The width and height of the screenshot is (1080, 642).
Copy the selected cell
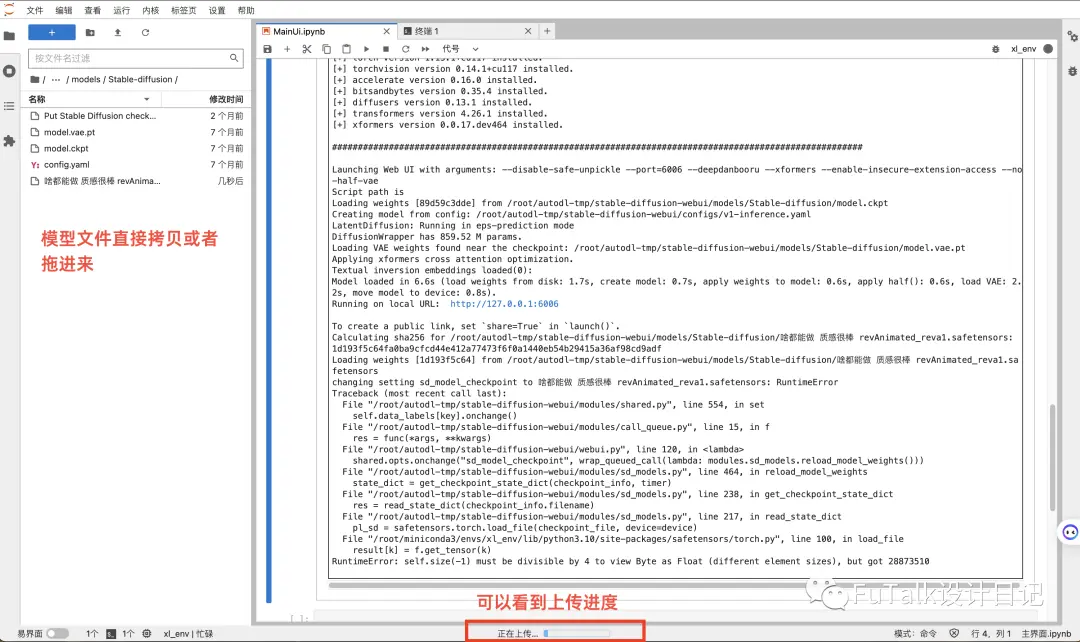[x=326, y=49]
